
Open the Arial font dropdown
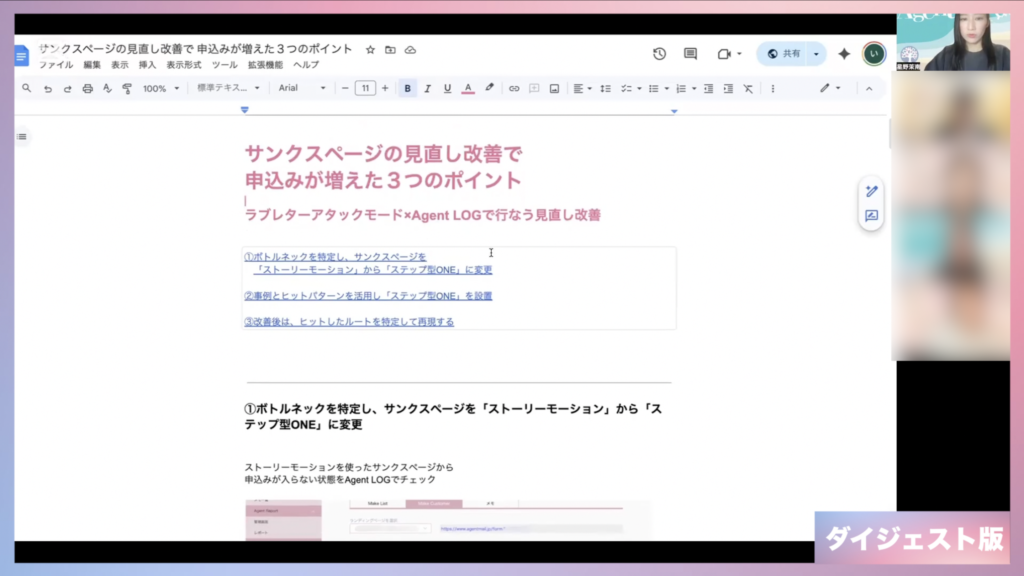tap(302, 89)
